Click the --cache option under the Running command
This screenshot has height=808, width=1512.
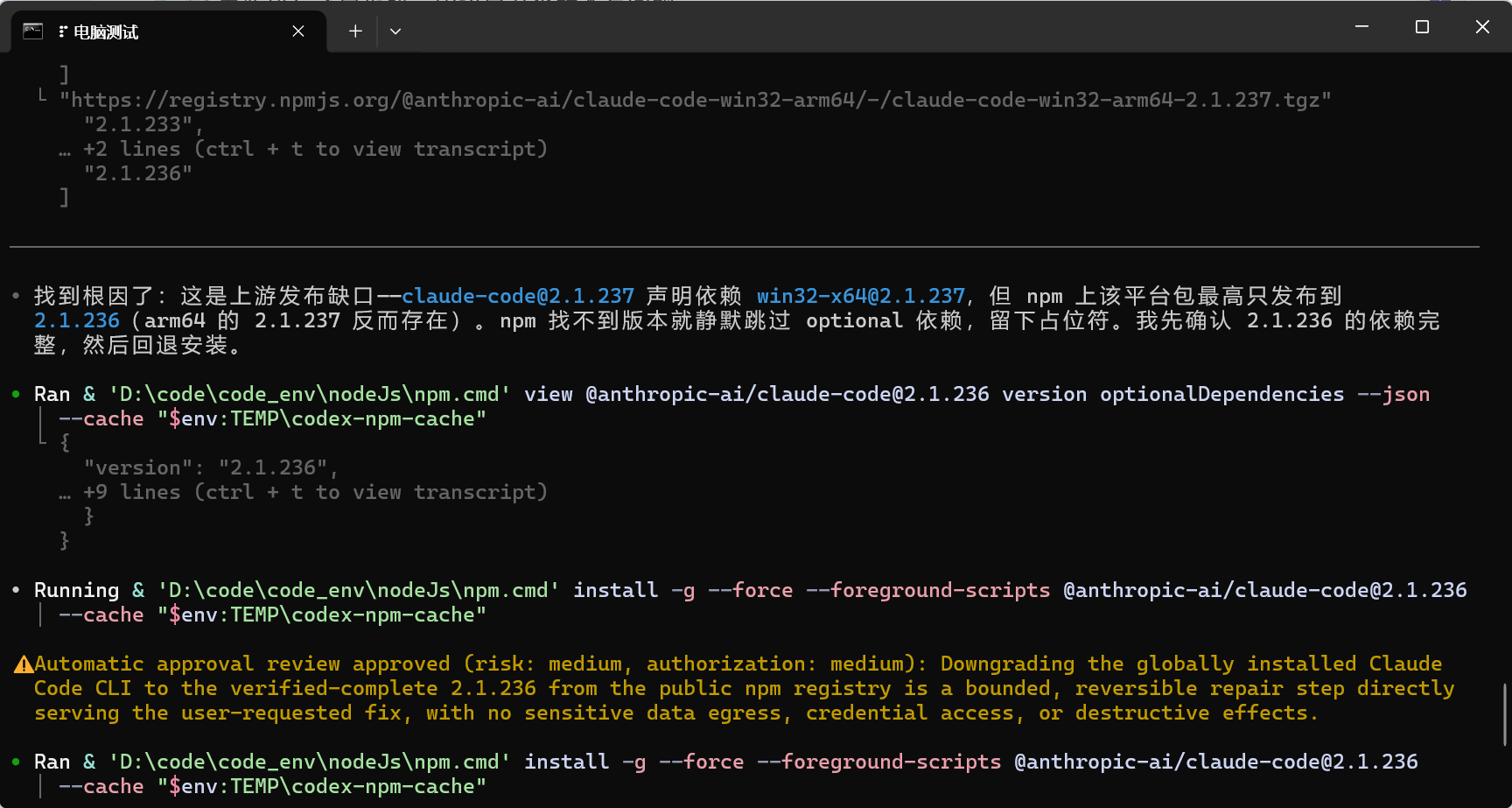click(101, 615)
